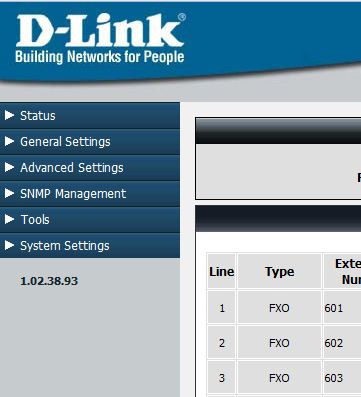Viewport: 361px width, 397px height.
Task: Select FXO type cell in line 1
Action: tap(280, 308)
